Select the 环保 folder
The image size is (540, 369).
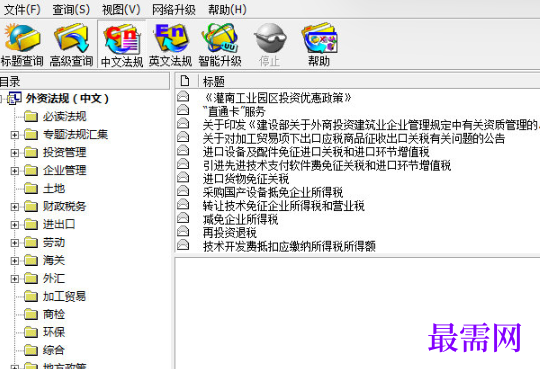click(x=54, y=332)
